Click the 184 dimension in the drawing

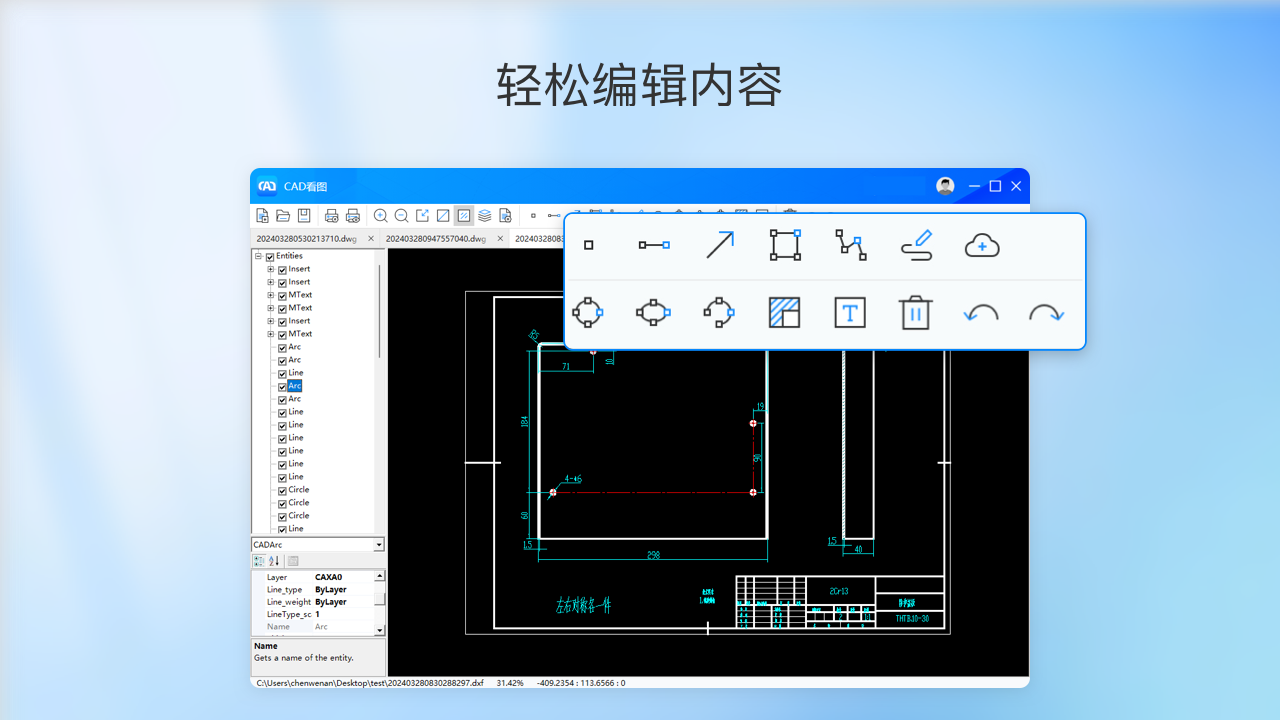(524, 421)
